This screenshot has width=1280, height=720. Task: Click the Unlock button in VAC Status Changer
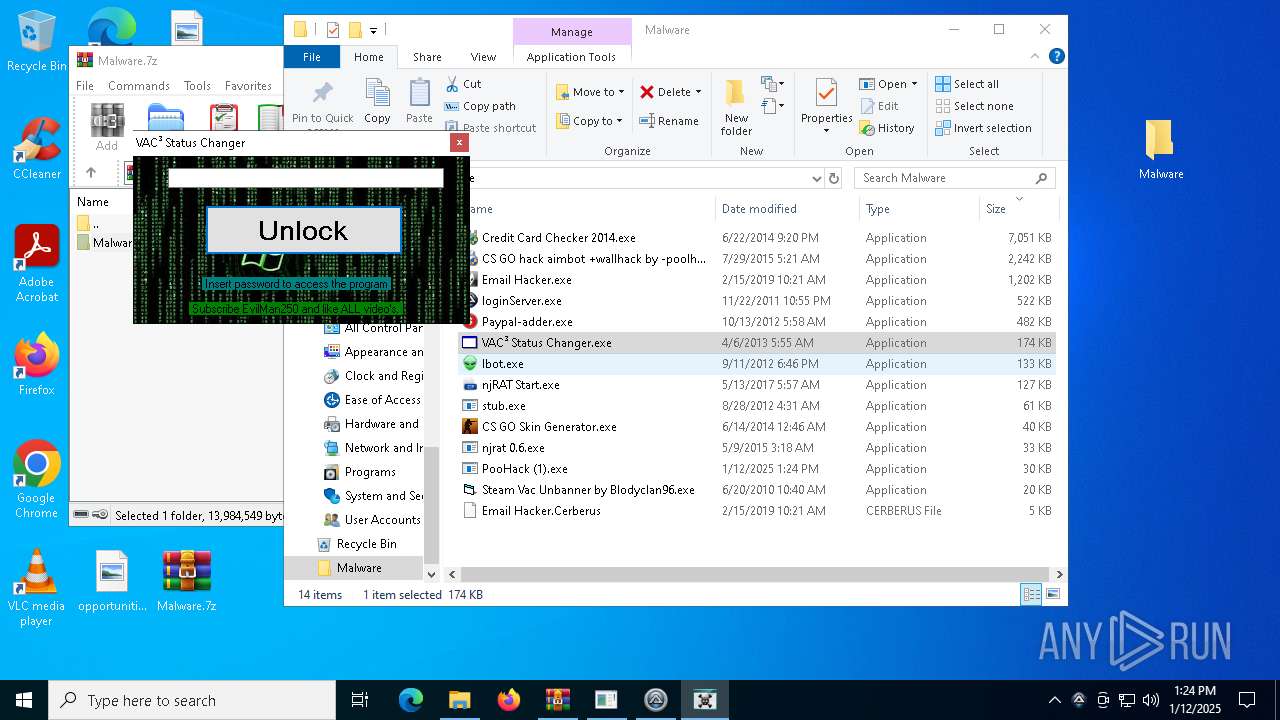pos(303,230)
